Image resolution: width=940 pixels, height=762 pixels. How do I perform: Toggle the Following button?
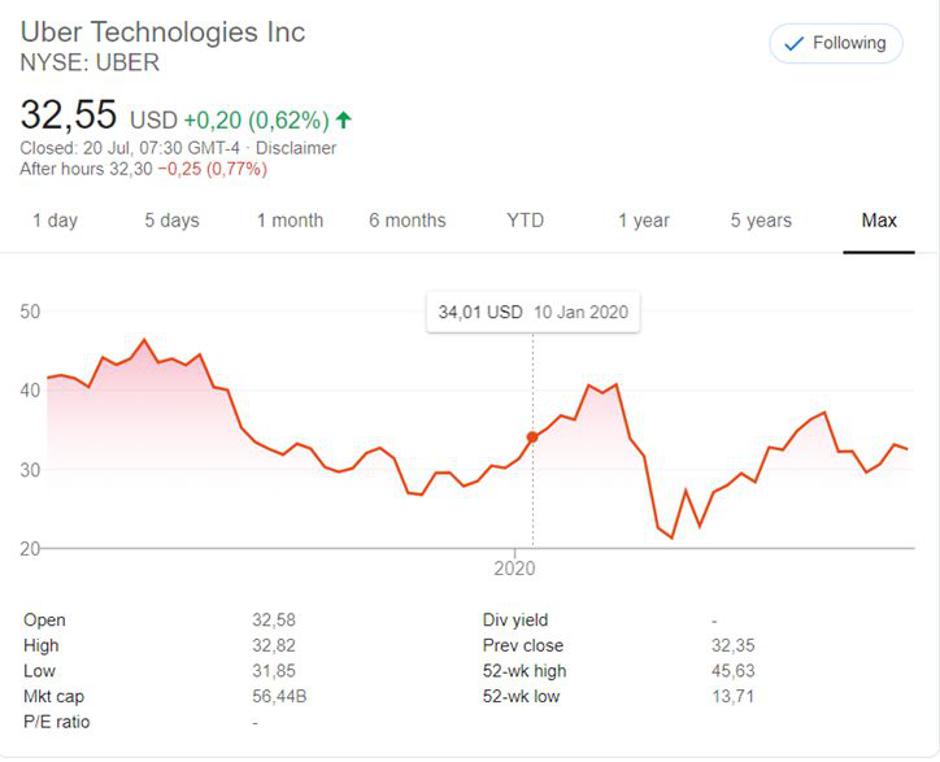836,44
